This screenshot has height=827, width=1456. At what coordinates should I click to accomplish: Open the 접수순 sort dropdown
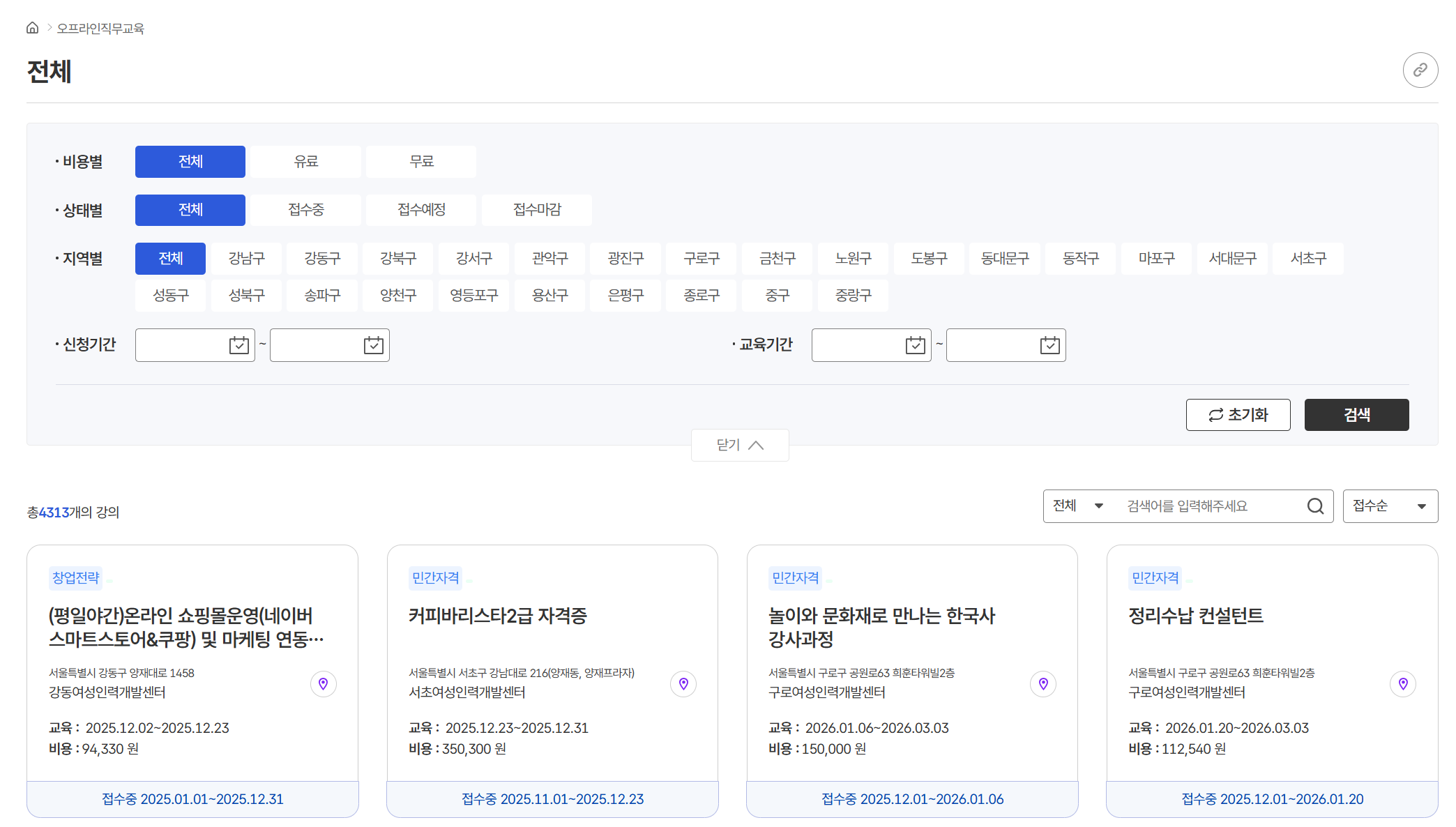point(1389,506)
